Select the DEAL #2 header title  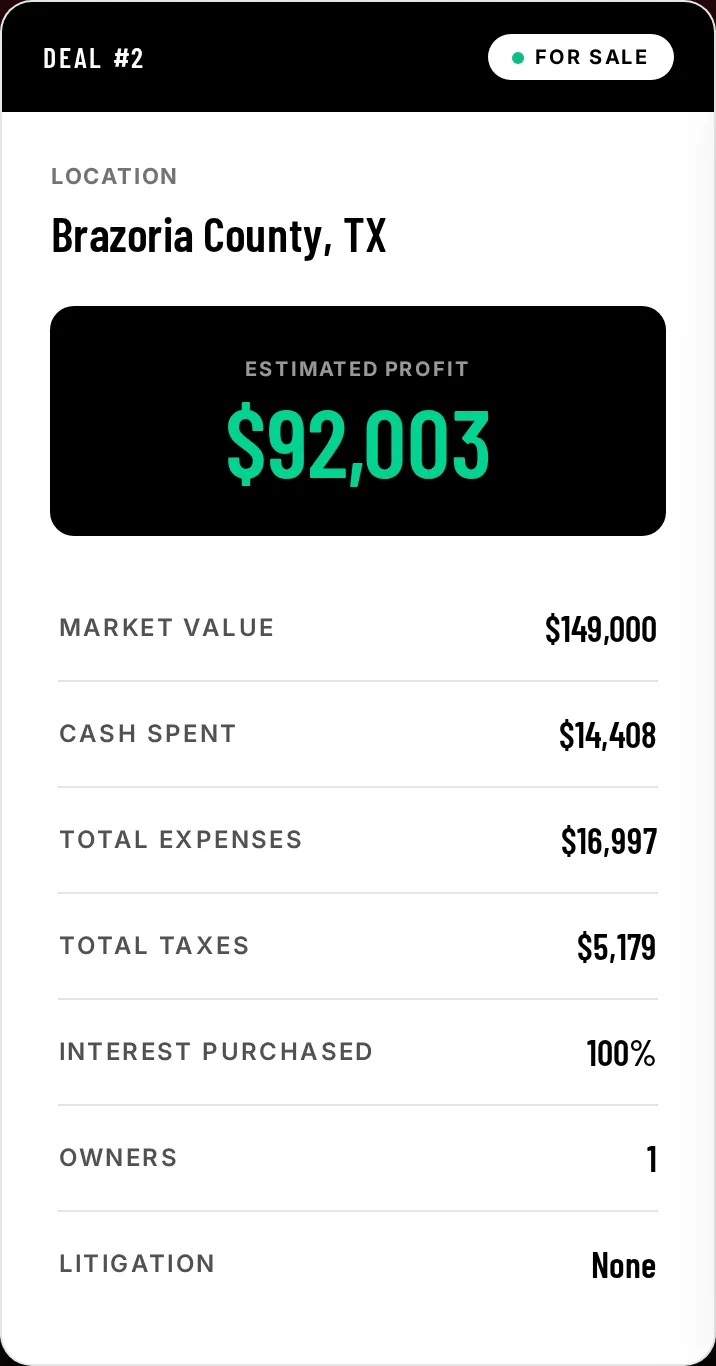pyautogui.click(x=94, y=58)
